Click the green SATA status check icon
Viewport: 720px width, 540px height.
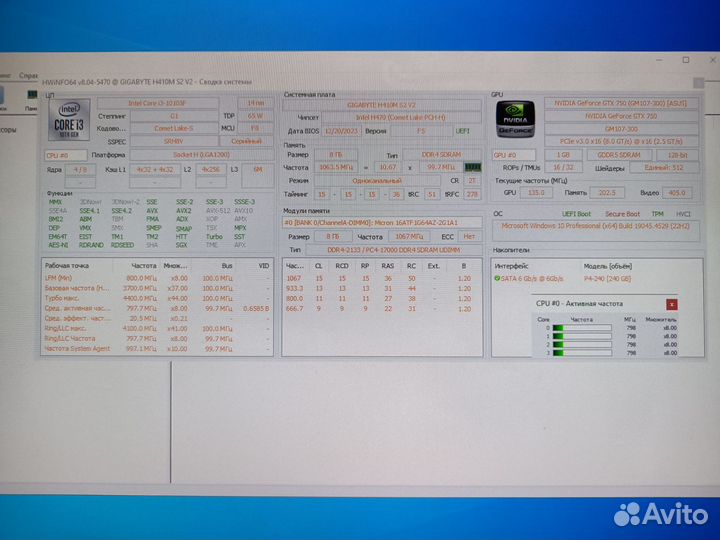pyautogui.click(x=497, y=278)
